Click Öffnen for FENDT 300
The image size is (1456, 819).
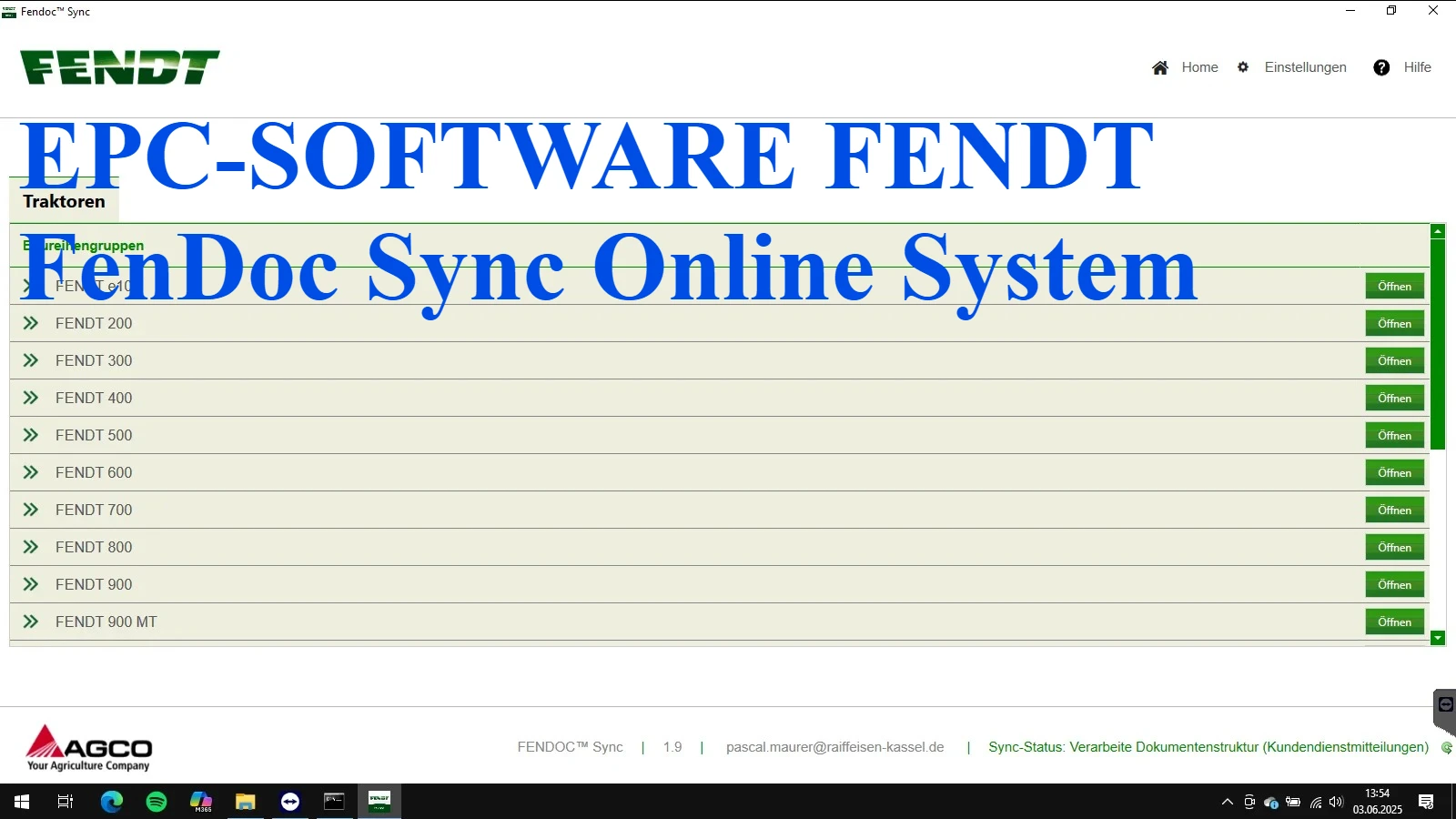tap(1394, 360)
